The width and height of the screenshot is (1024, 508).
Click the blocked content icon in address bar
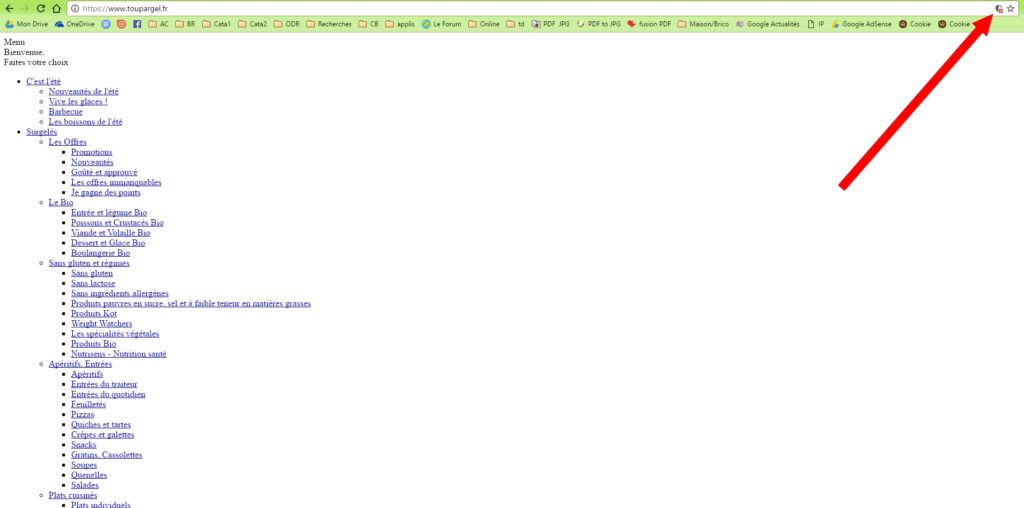pos(998,8)
